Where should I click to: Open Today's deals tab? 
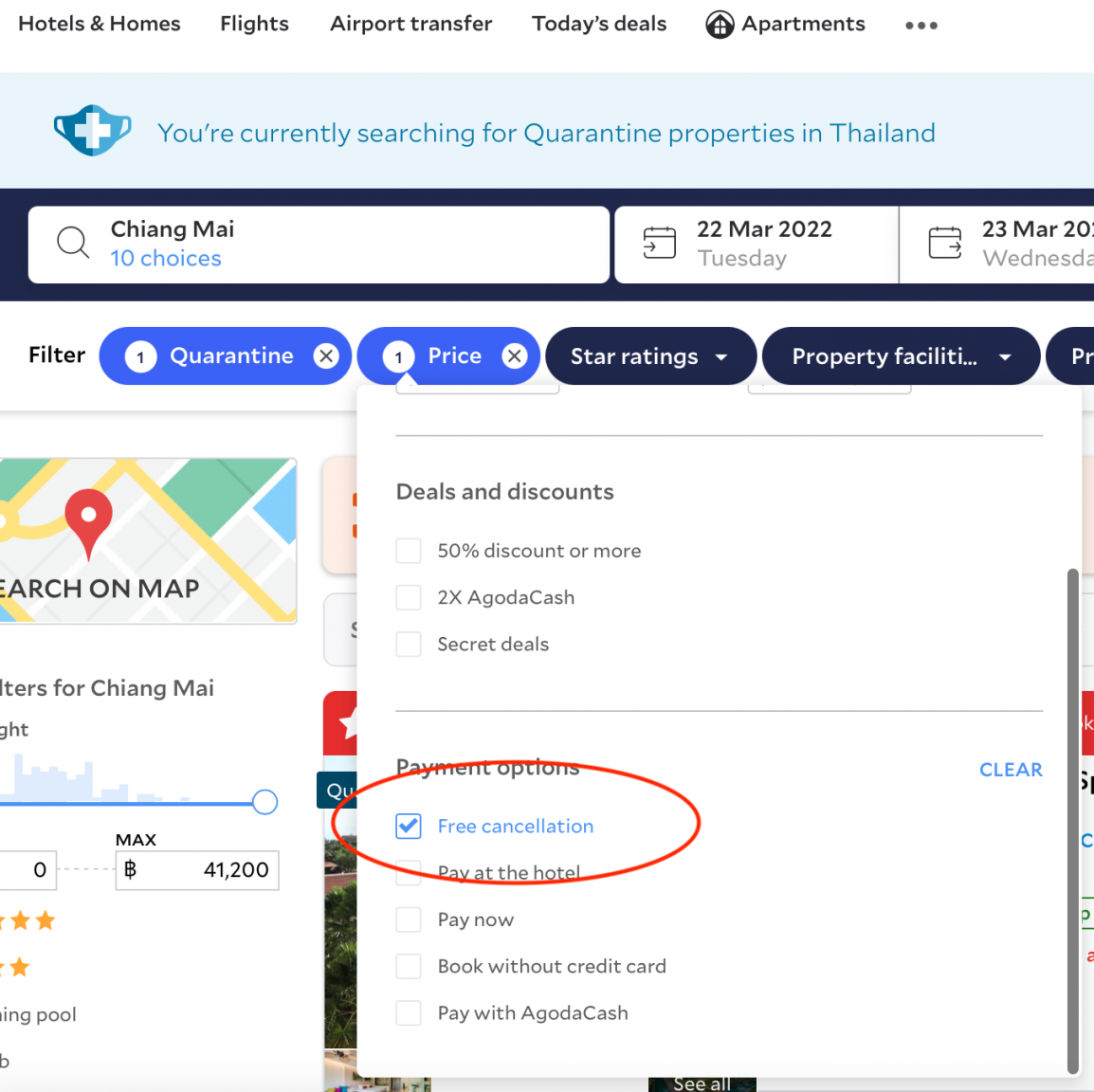click(x=599, y=24)
